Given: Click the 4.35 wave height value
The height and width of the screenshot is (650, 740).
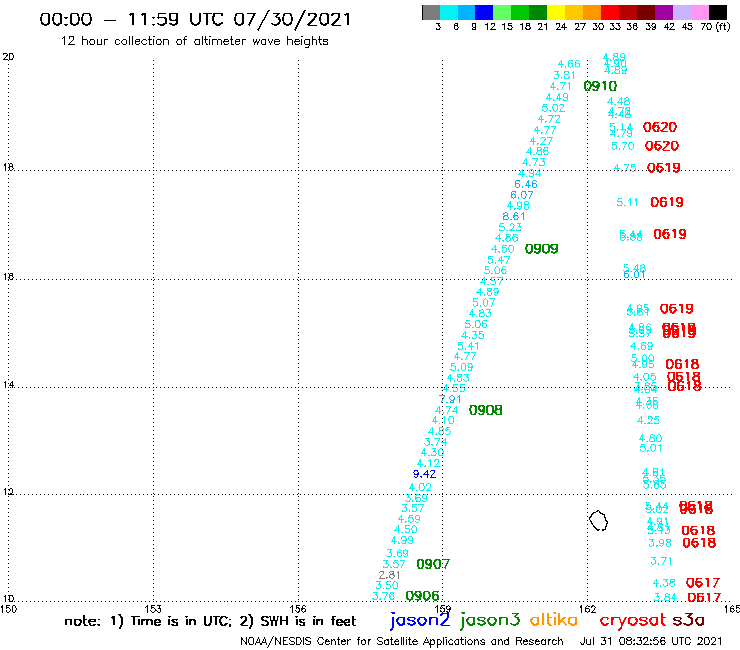Looking at the screenshot, I should click(472, 335).
